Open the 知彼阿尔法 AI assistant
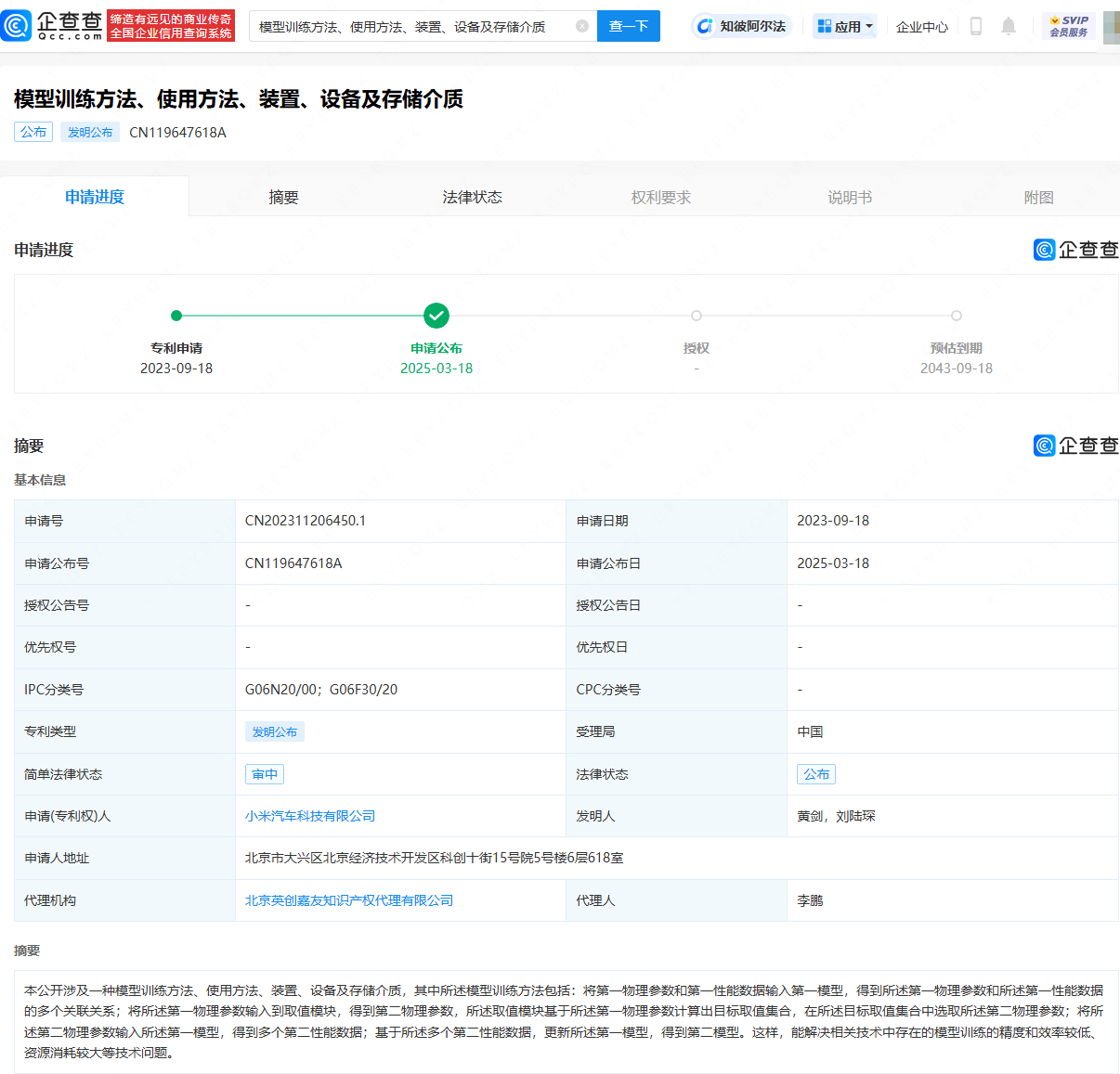The image size is (1120, 1074). pos(741,26)
